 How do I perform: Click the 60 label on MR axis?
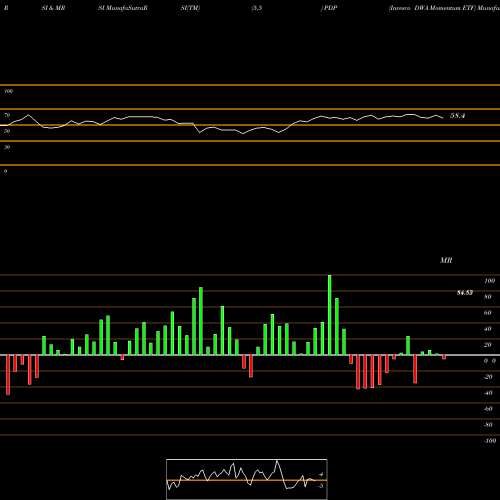(487, 313)
